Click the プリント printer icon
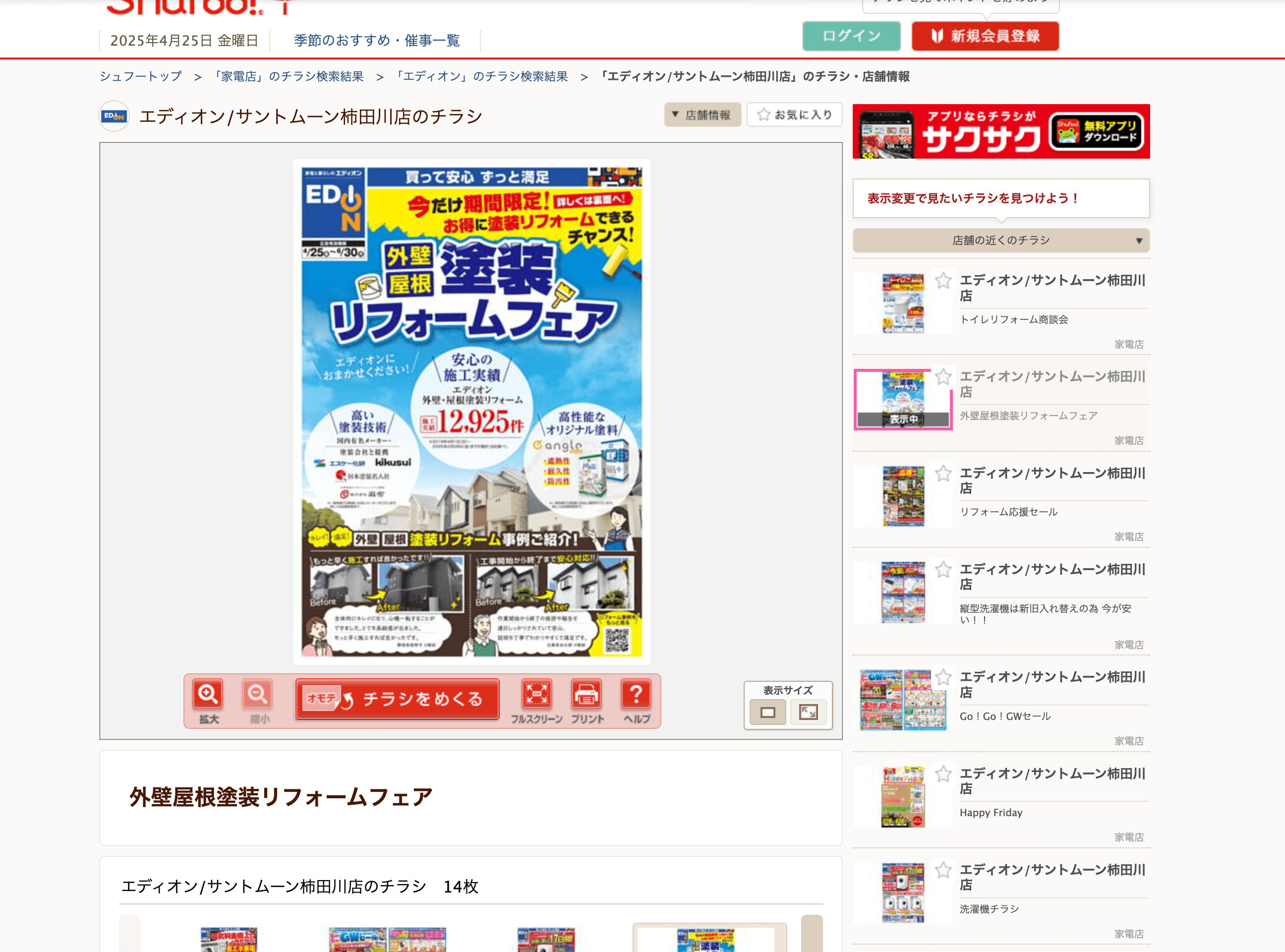The image size is (1285, 952). 586,694
